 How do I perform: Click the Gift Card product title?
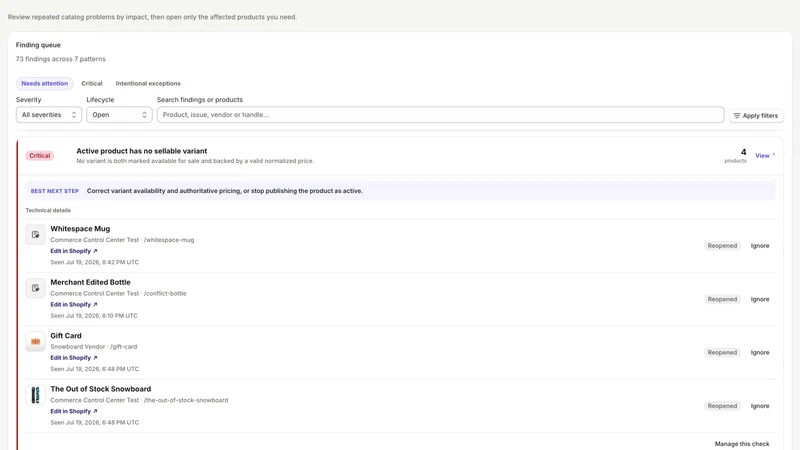click(x=66, y=336)
